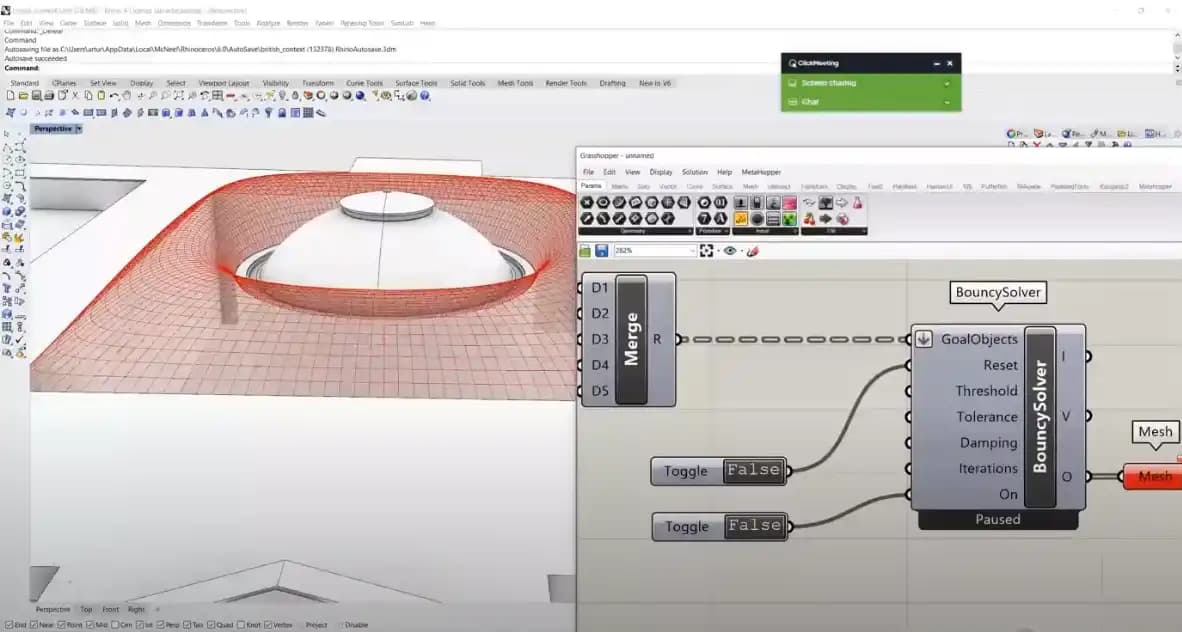Select the pink flask icon in Grasshopper ribbon
The width and height of the screenshot is (1182, 632).
coord(857,203)
